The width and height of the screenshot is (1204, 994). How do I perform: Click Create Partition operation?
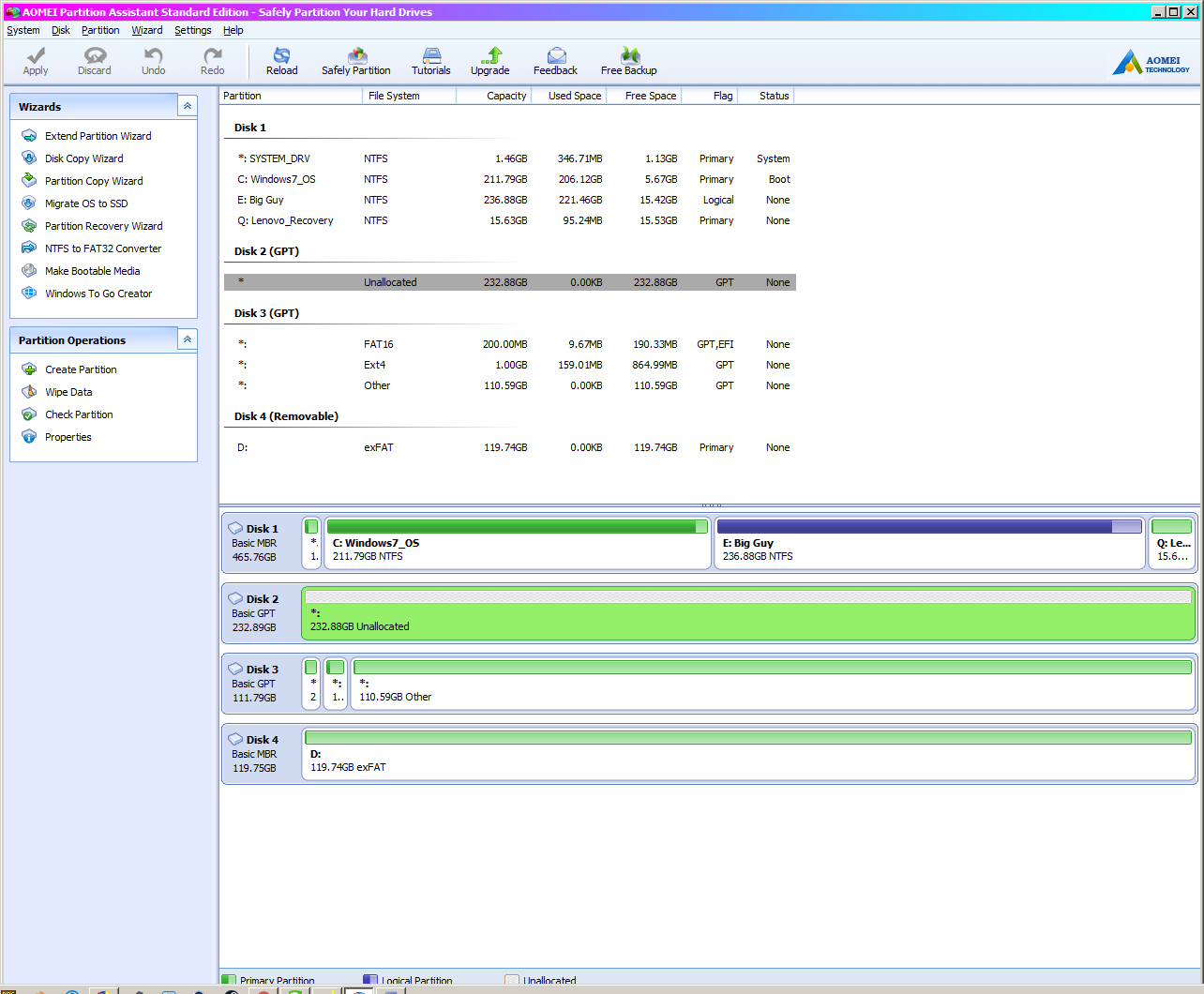coord(81,369)
